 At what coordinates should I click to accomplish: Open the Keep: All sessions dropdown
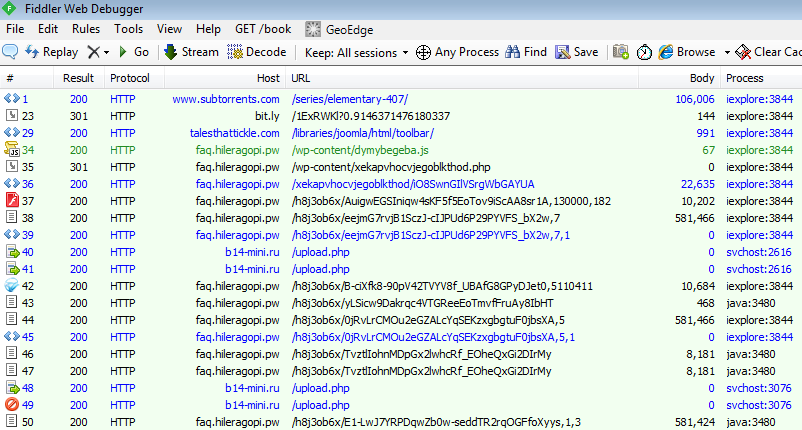[356, 52]
